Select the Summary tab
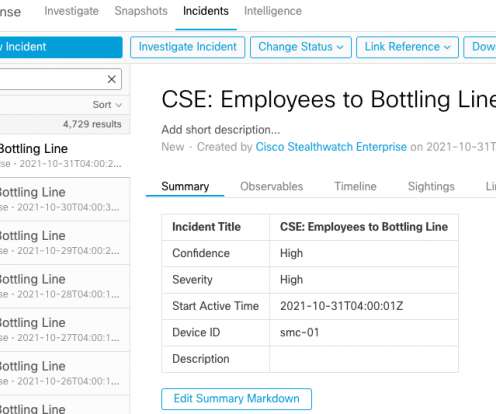496x414 pixels. [x=185, y=186]
